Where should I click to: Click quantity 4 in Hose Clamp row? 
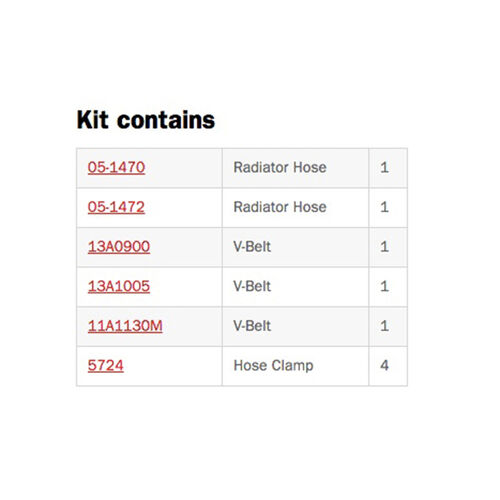coord(384,366)
